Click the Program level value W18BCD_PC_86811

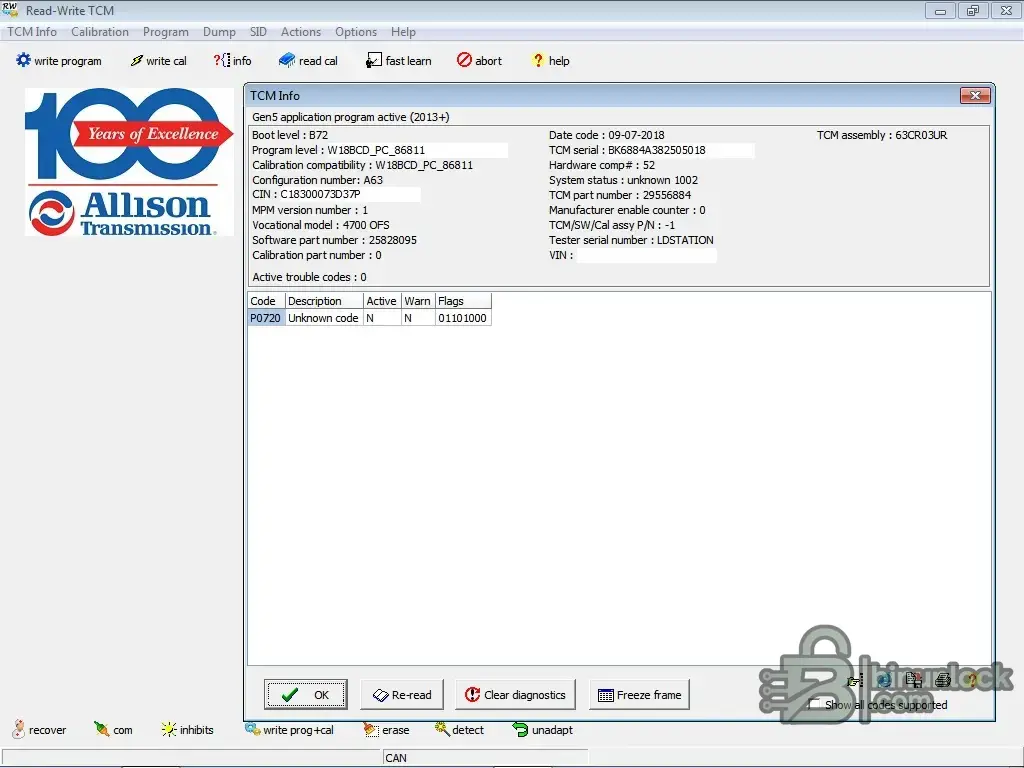click(x=376, y=150)
